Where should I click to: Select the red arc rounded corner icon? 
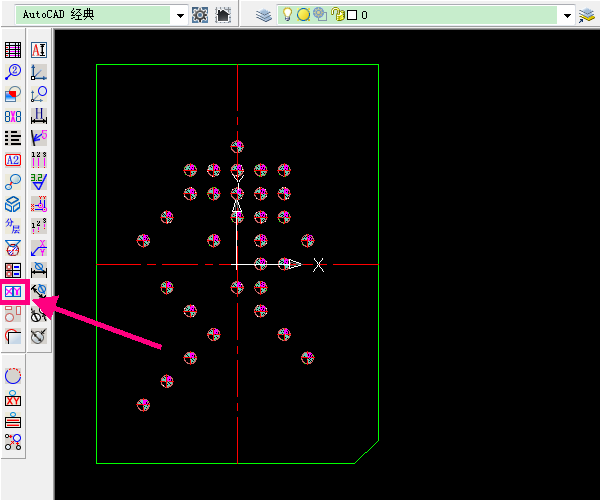pos(13,336)
